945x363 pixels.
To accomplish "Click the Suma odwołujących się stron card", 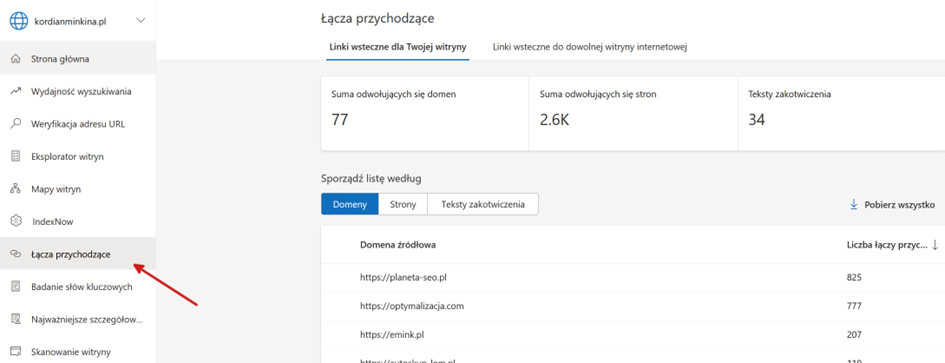I will [x=633, y=113].
